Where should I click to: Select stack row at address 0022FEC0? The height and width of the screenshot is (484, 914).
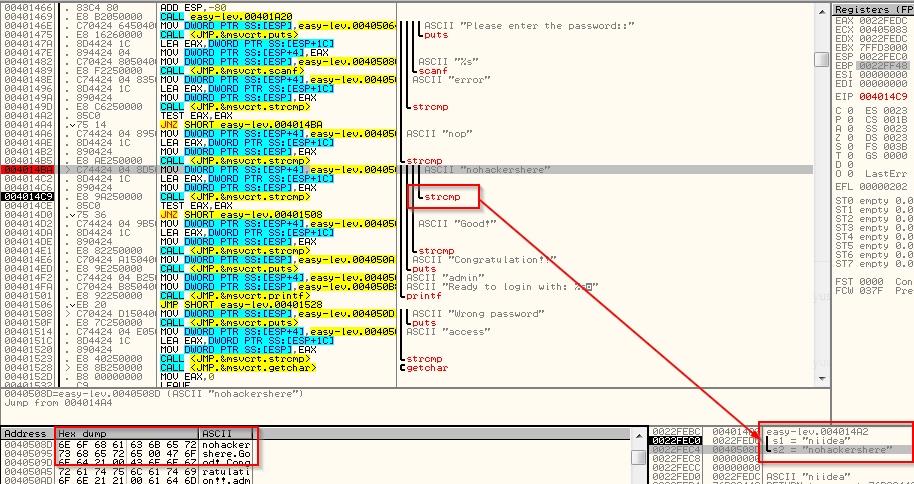pos(781,440)
